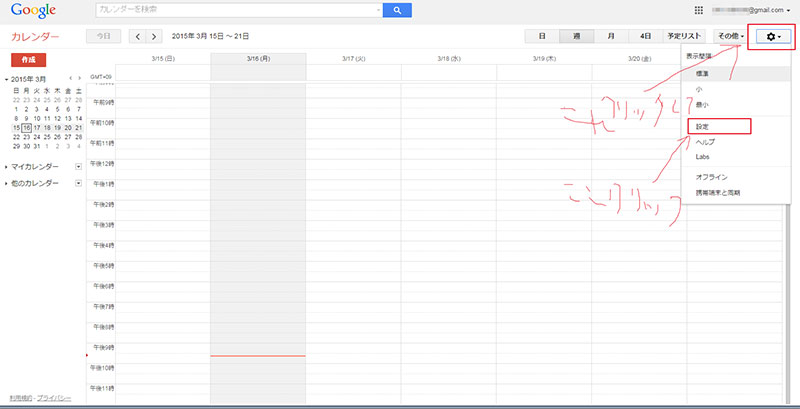800x409 pixels.
Task: Go to the next week arrow
Action: point(154,36)
